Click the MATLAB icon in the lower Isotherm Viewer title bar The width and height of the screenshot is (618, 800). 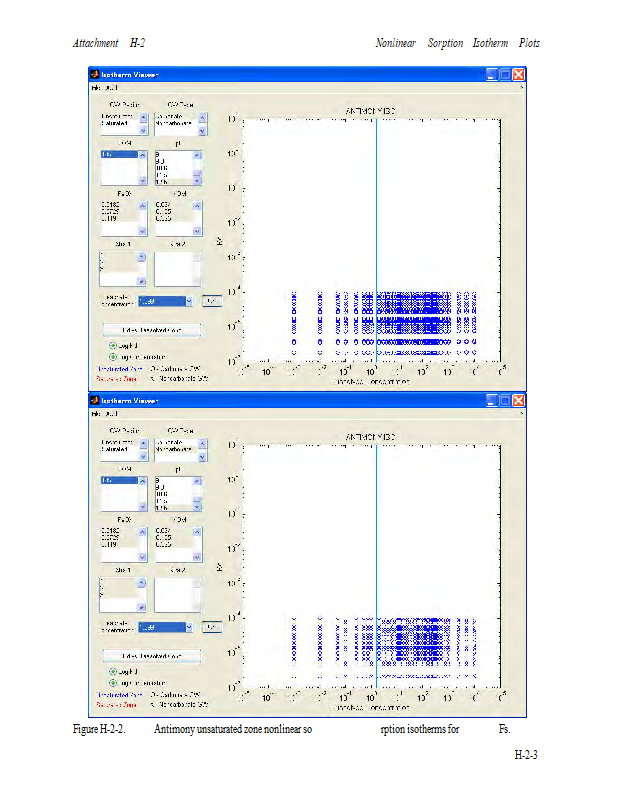click(95, 400)
